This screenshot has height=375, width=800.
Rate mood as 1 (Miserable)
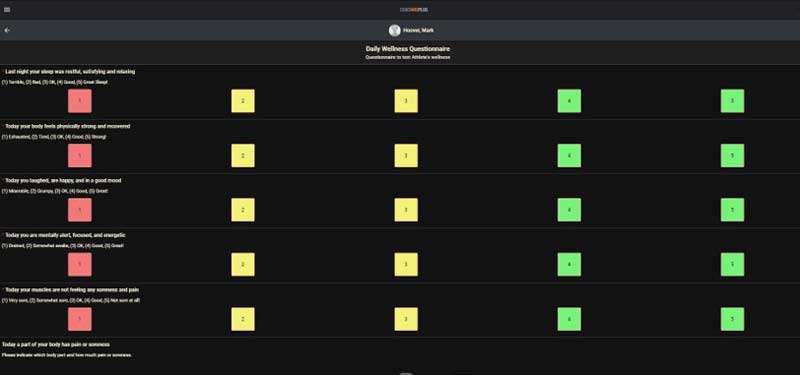[80, 210]
